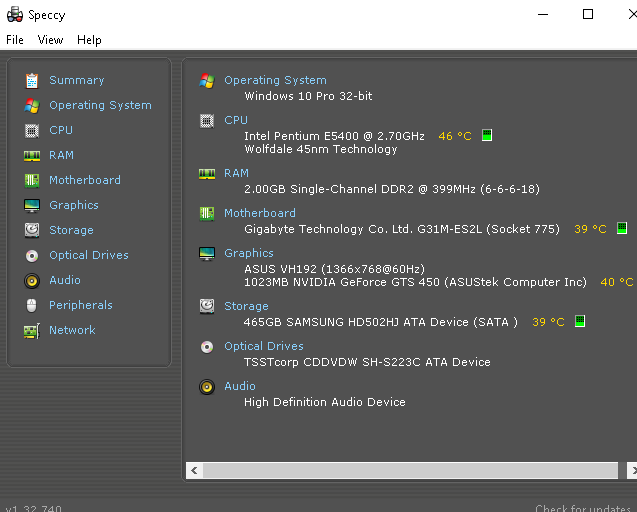
Task: View Peripherals section from sidebar
Action: 80,305
